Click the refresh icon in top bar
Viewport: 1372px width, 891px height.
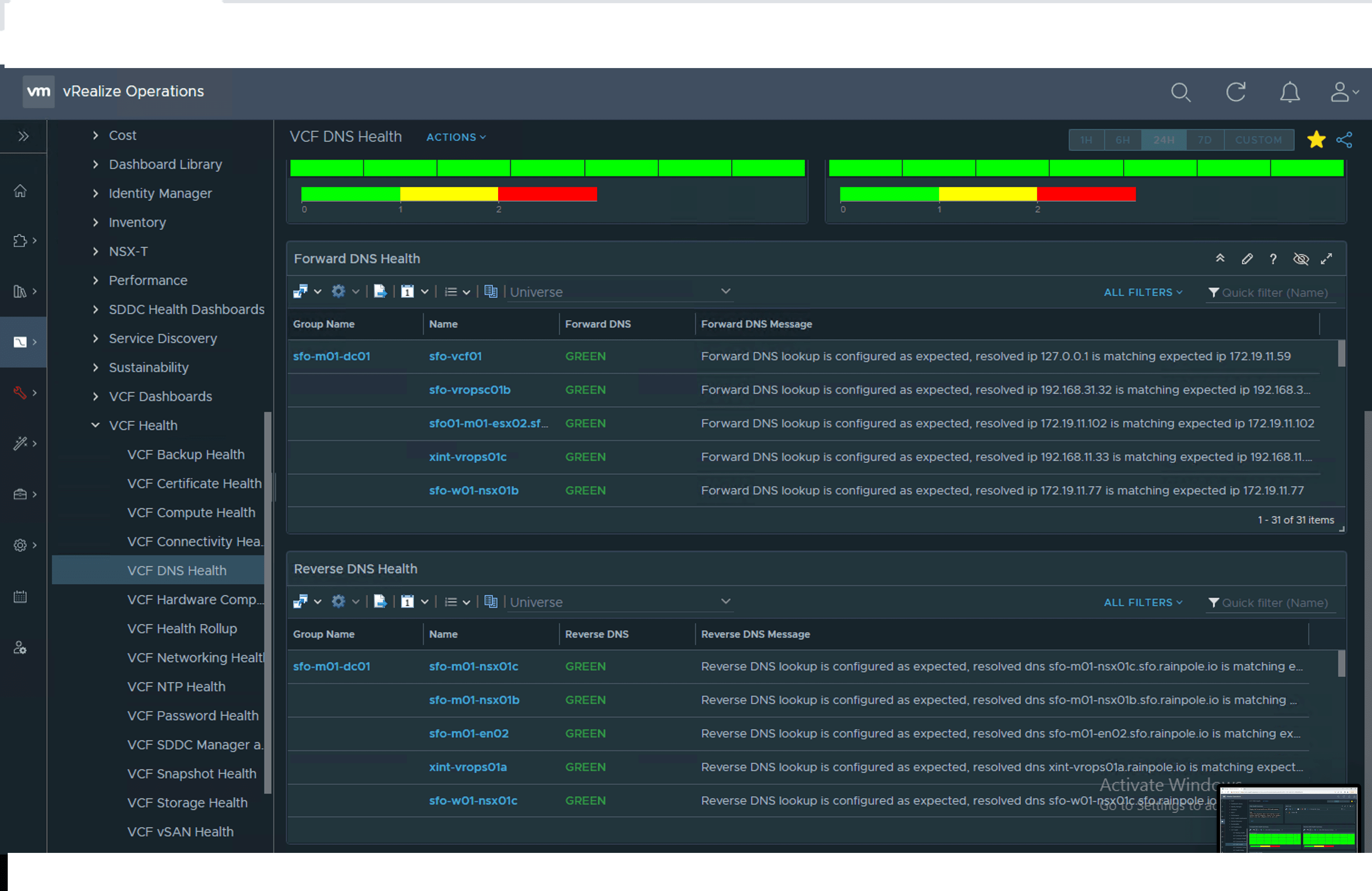[x=1235, y=92]
